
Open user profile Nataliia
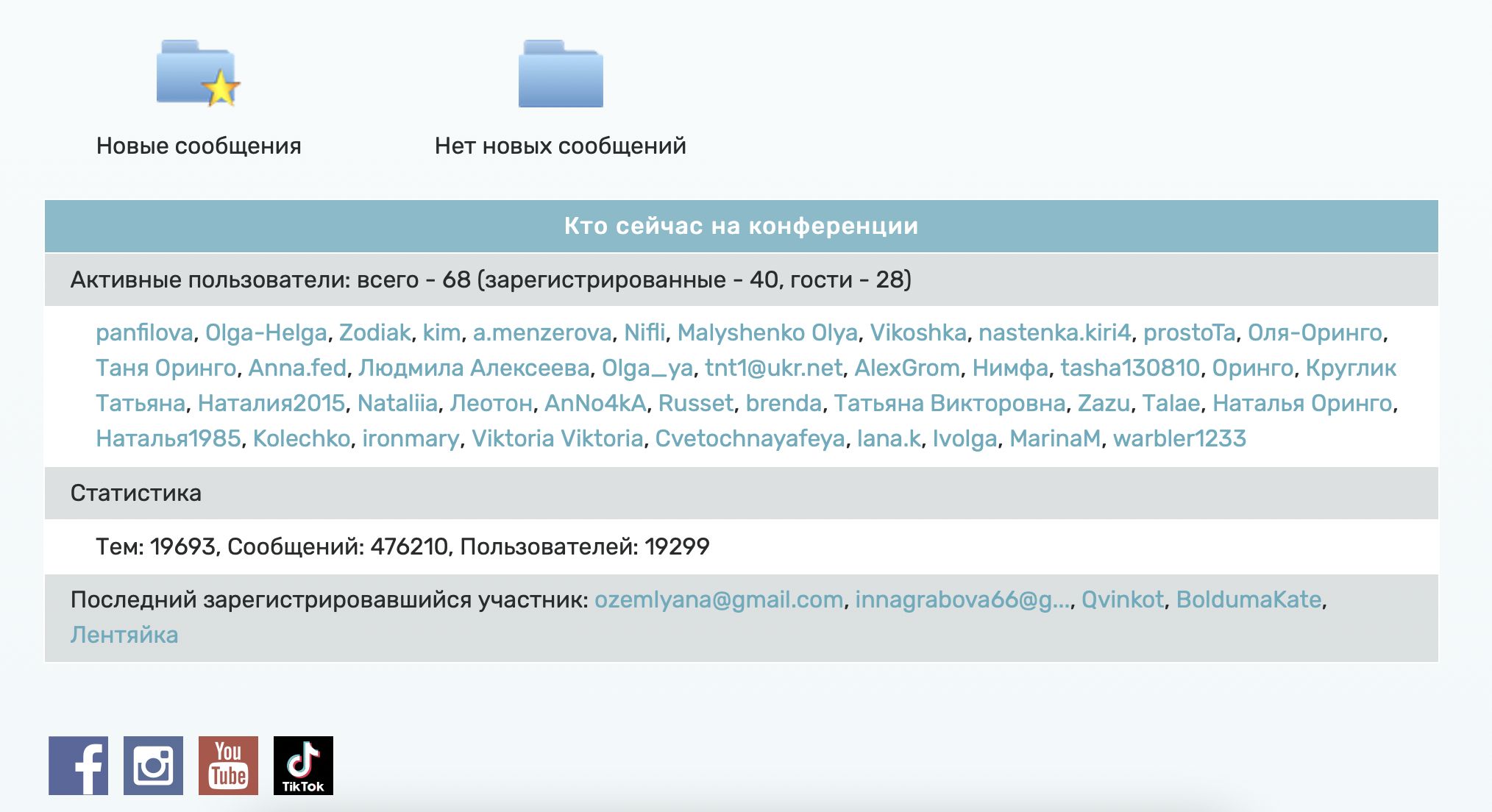tap(397, 403)
